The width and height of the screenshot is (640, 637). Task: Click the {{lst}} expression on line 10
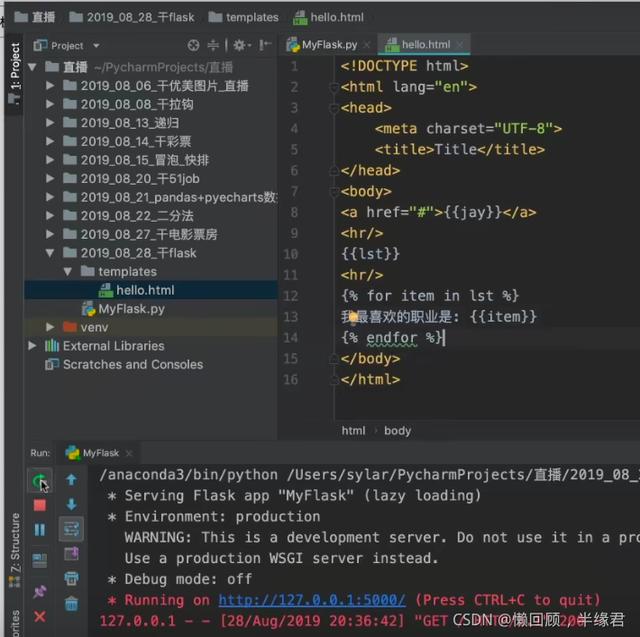(370, 254)
